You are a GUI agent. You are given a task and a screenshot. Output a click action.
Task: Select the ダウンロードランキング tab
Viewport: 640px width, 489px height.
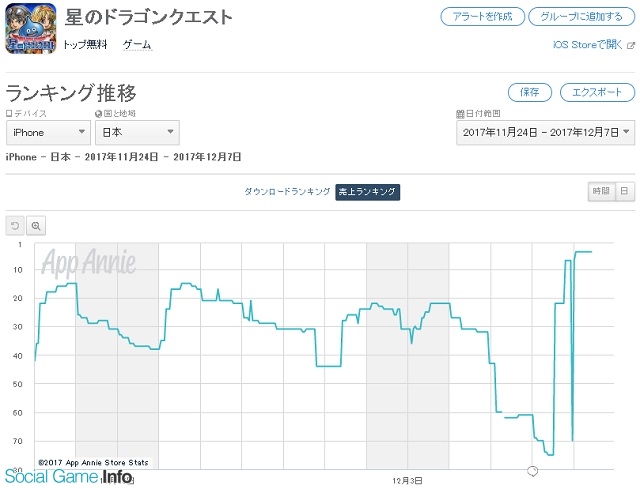287,191
